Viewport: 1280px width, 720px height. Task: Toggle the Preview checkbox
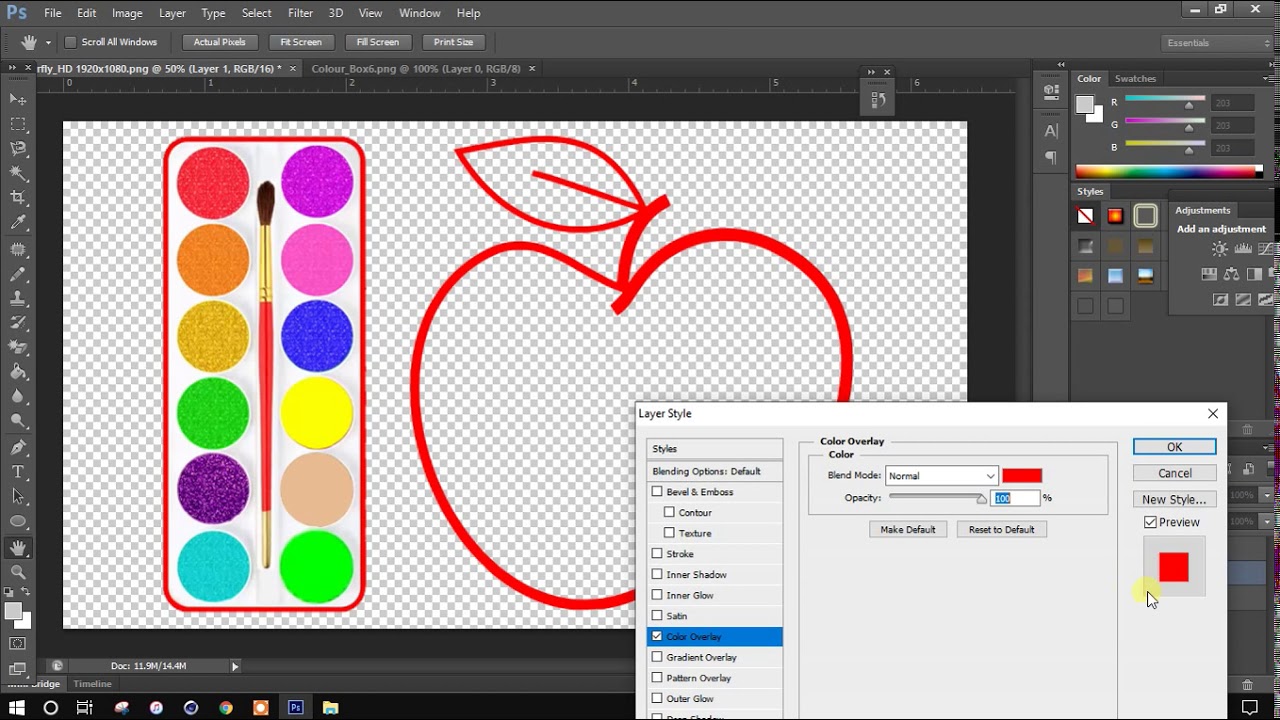(1150, 522)
